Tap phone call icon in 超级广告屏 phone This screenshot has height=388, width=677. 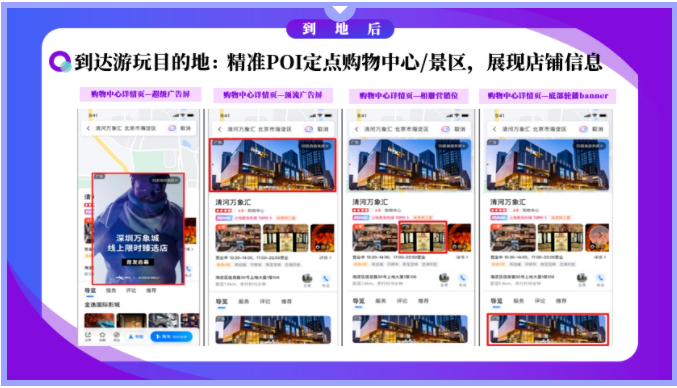(x=189, y=269)
